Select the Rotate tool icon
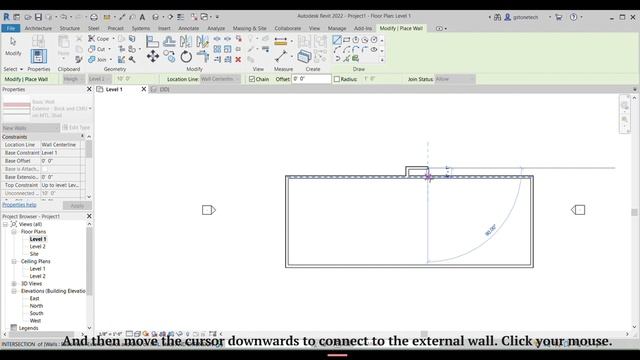 point(186,56)
